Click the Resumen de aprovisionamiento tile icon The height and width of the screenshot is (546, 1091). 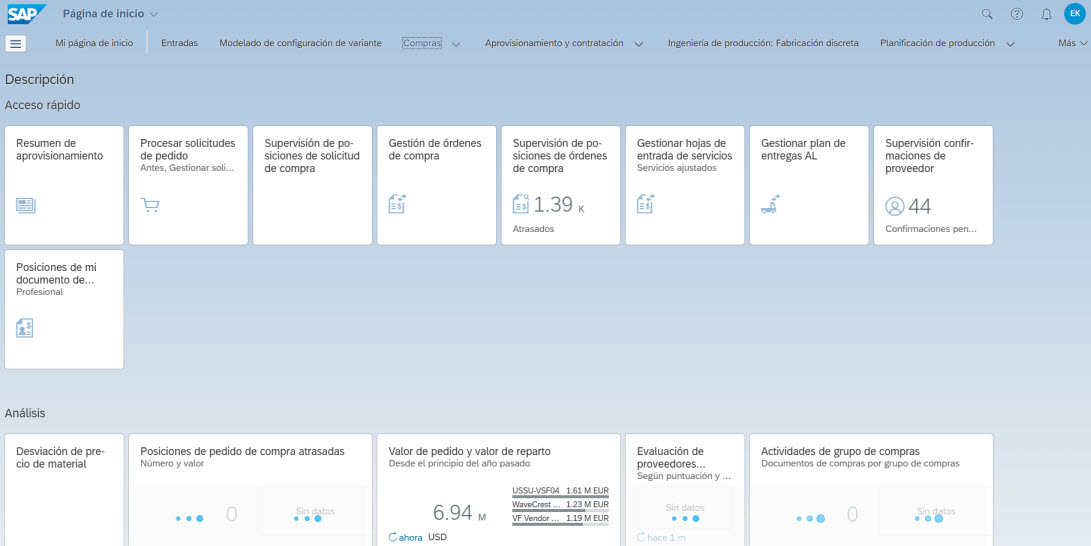[x=26, y=205]
